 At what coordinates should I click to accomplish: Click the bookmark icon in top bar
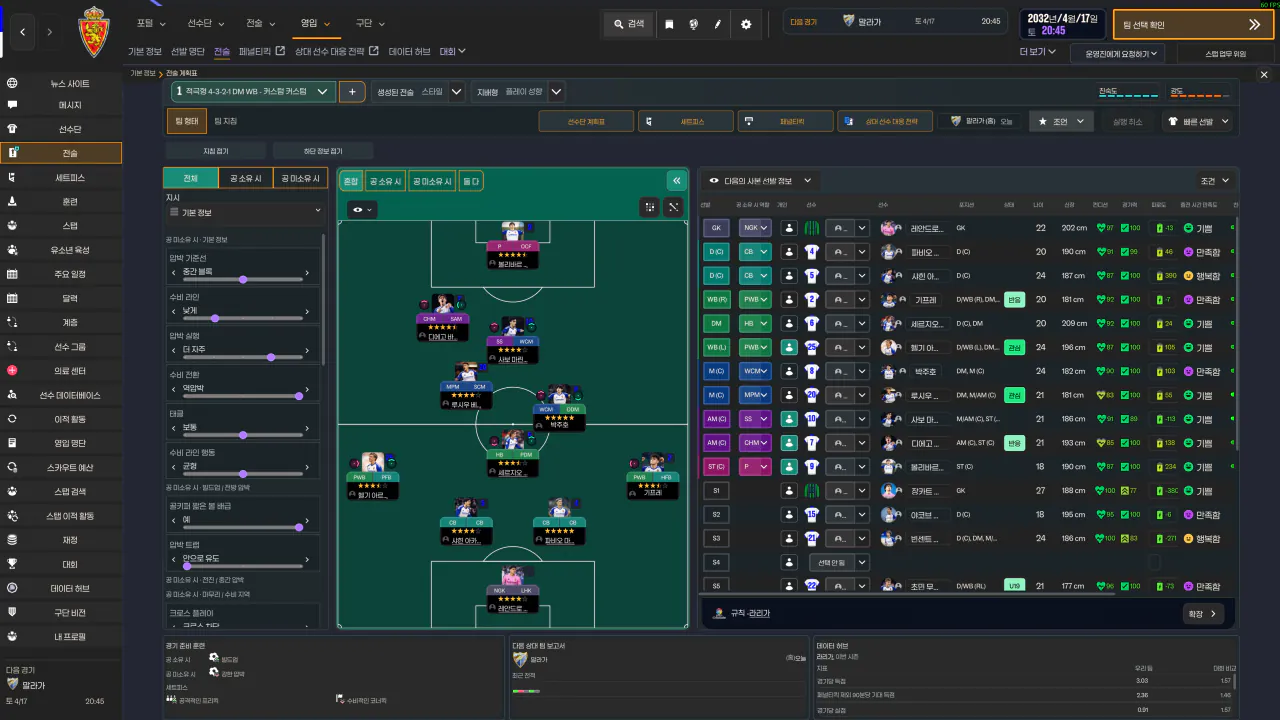coord(669,24)
